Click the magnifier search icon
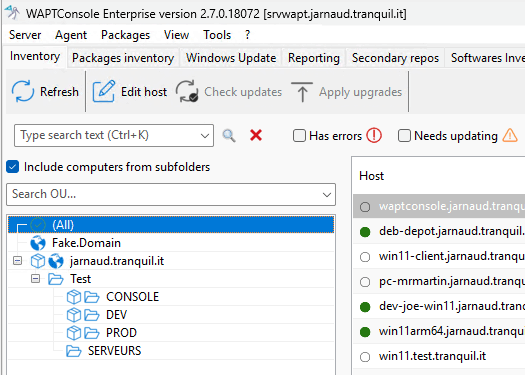 (229, 136)
